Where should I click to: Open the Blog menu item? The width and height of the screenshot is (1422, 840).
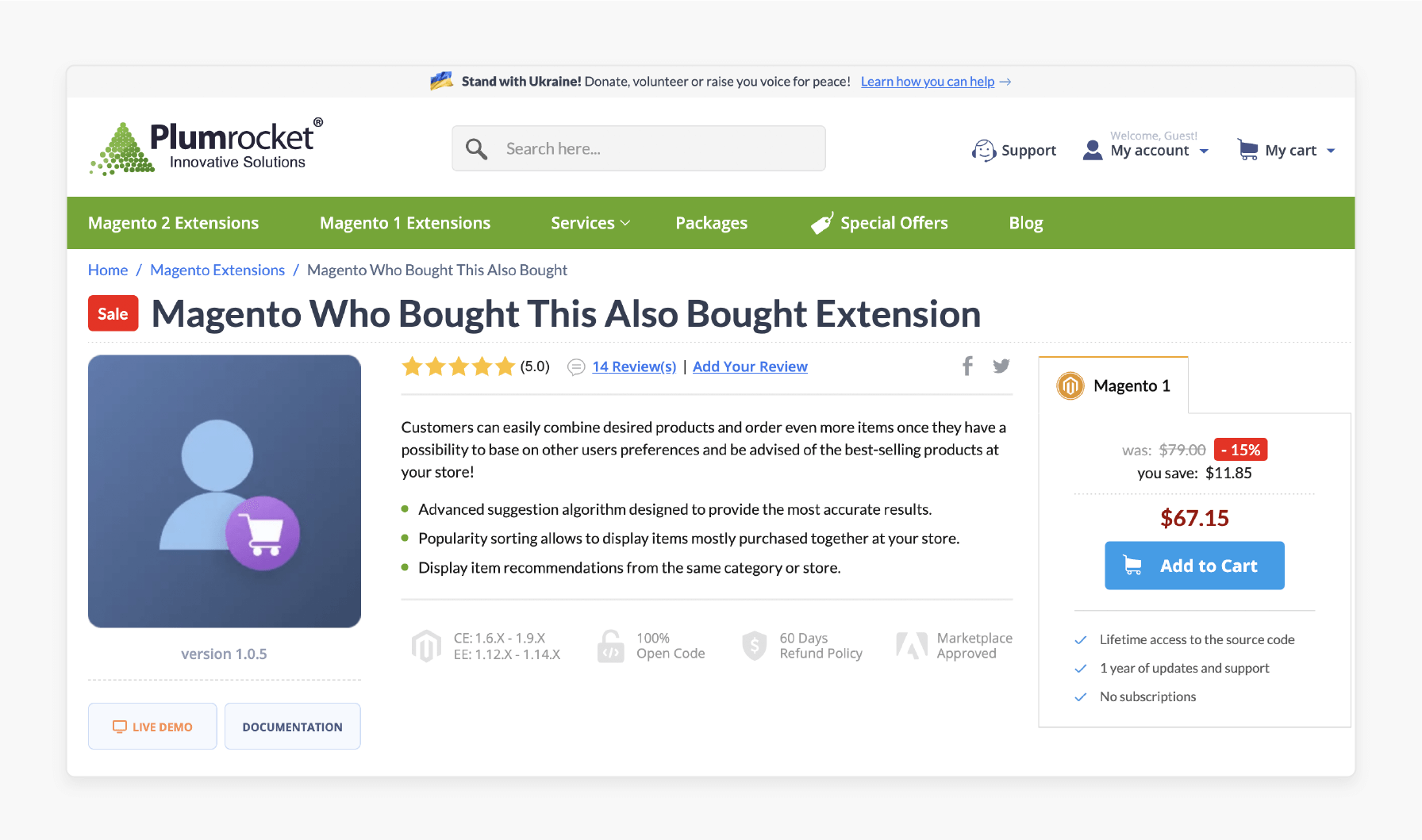coord(1026,223)
